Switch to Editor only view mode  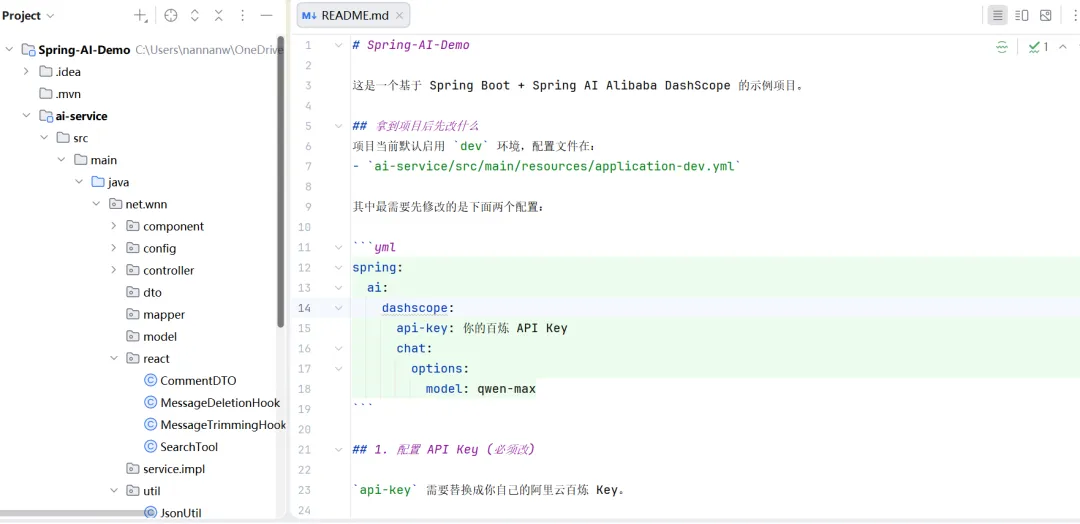[997, 15]
